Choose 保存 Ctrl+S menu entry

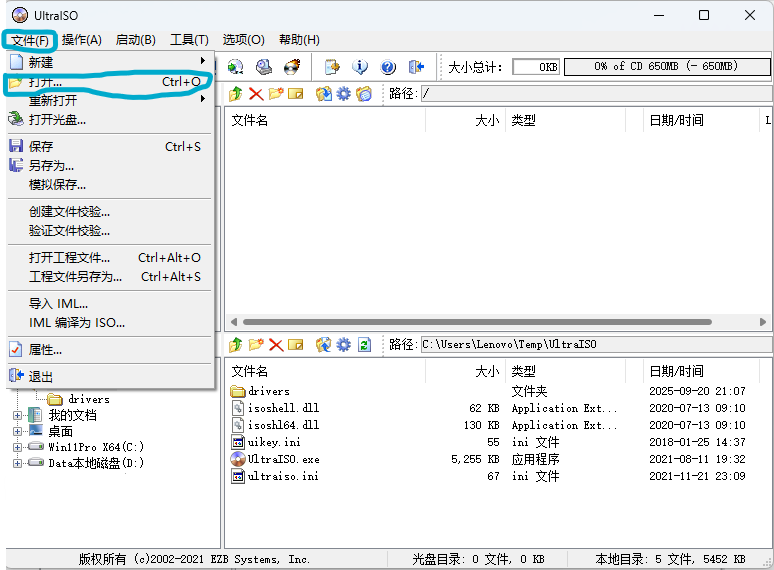click(109, 147)
